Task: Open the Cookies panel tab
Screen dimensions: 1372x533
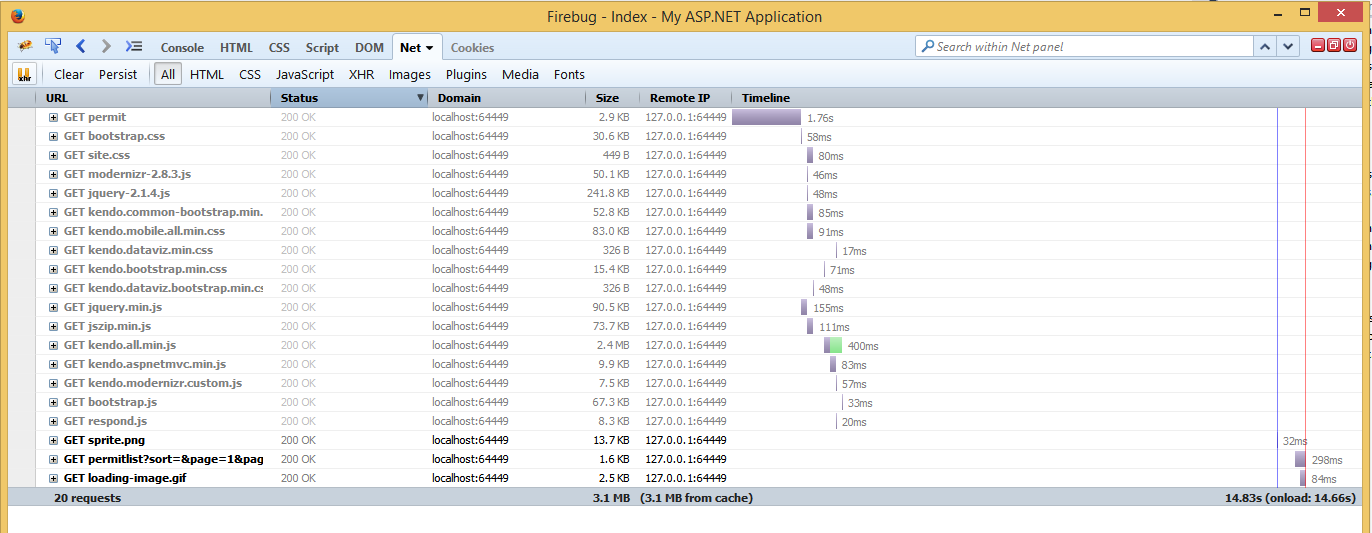Action: click(x=472, y=47)
